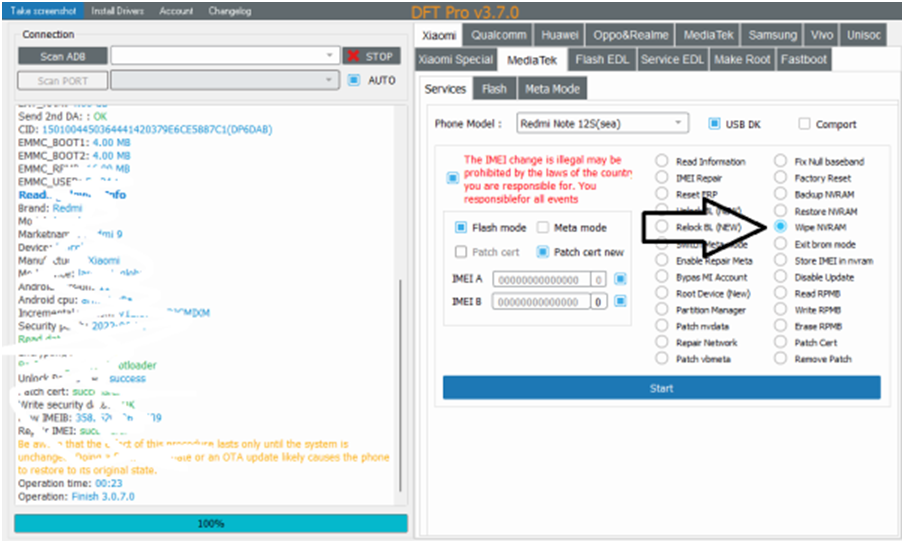This screenshot has height=543, width=904.
Task: Select the Repair Network option
Action: (x=662, y=342)
